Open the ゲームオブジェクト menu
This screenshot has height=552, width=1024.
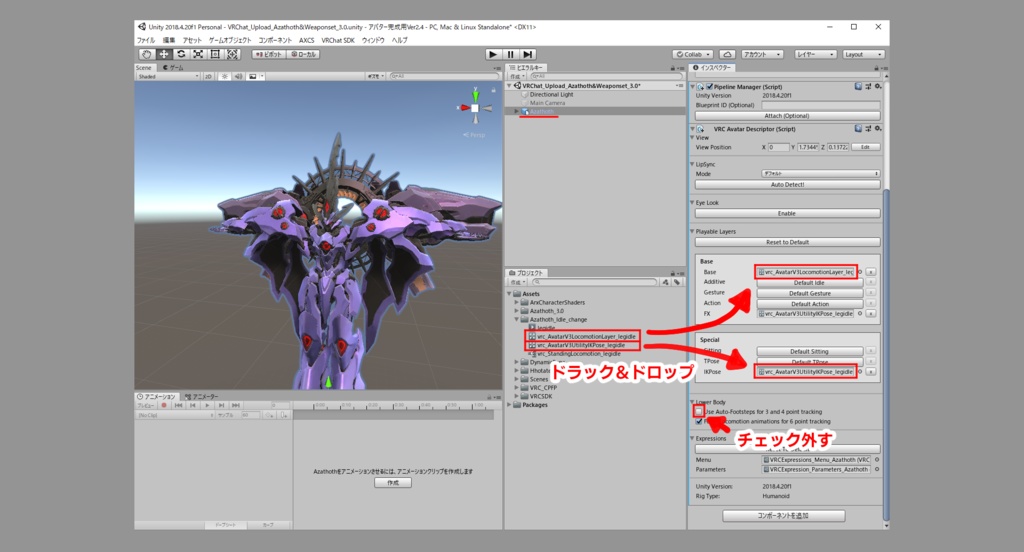click(230, 41)
